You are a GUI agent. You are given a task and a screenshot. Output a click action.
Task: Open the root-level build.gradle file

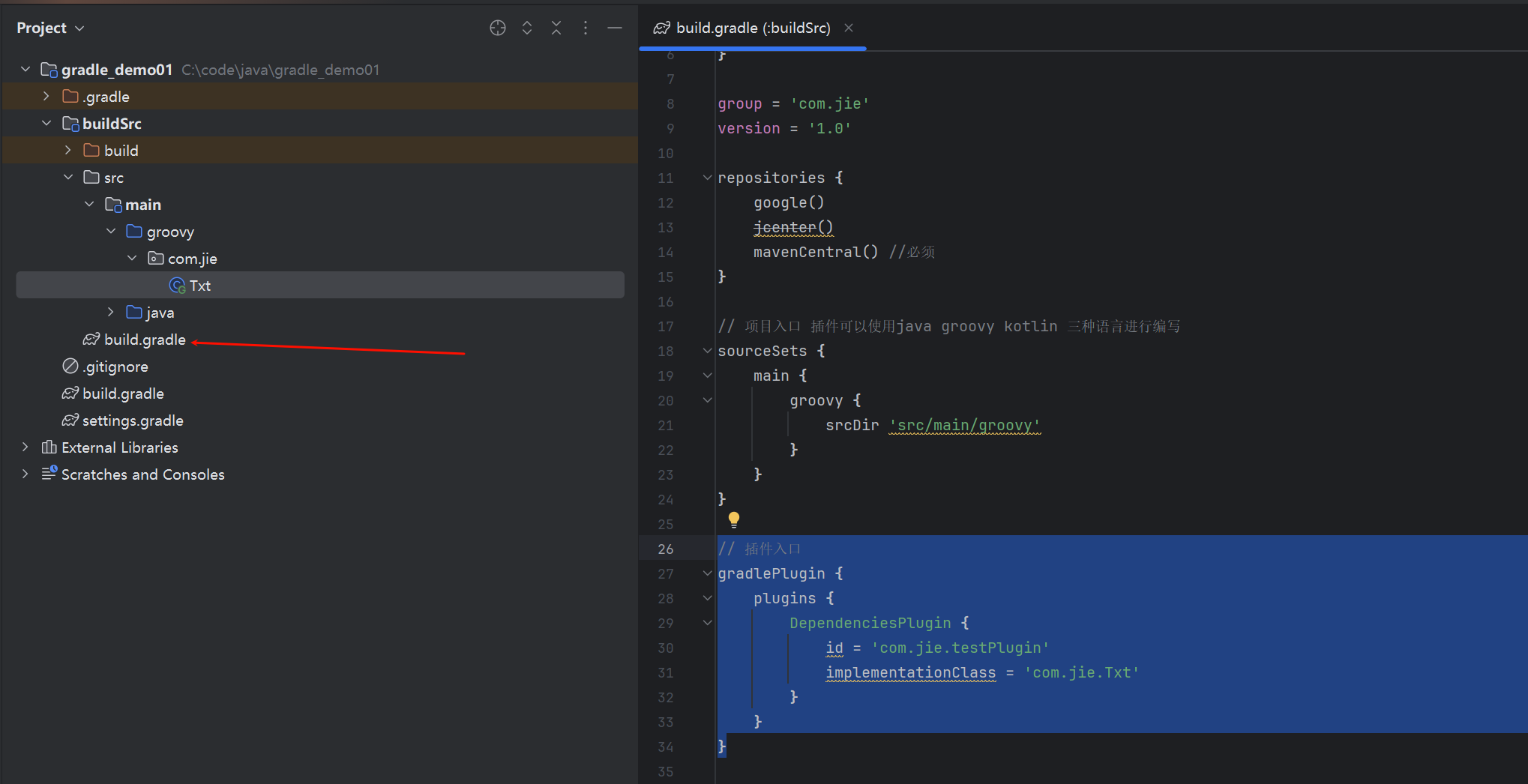click(x=123, y=393)
